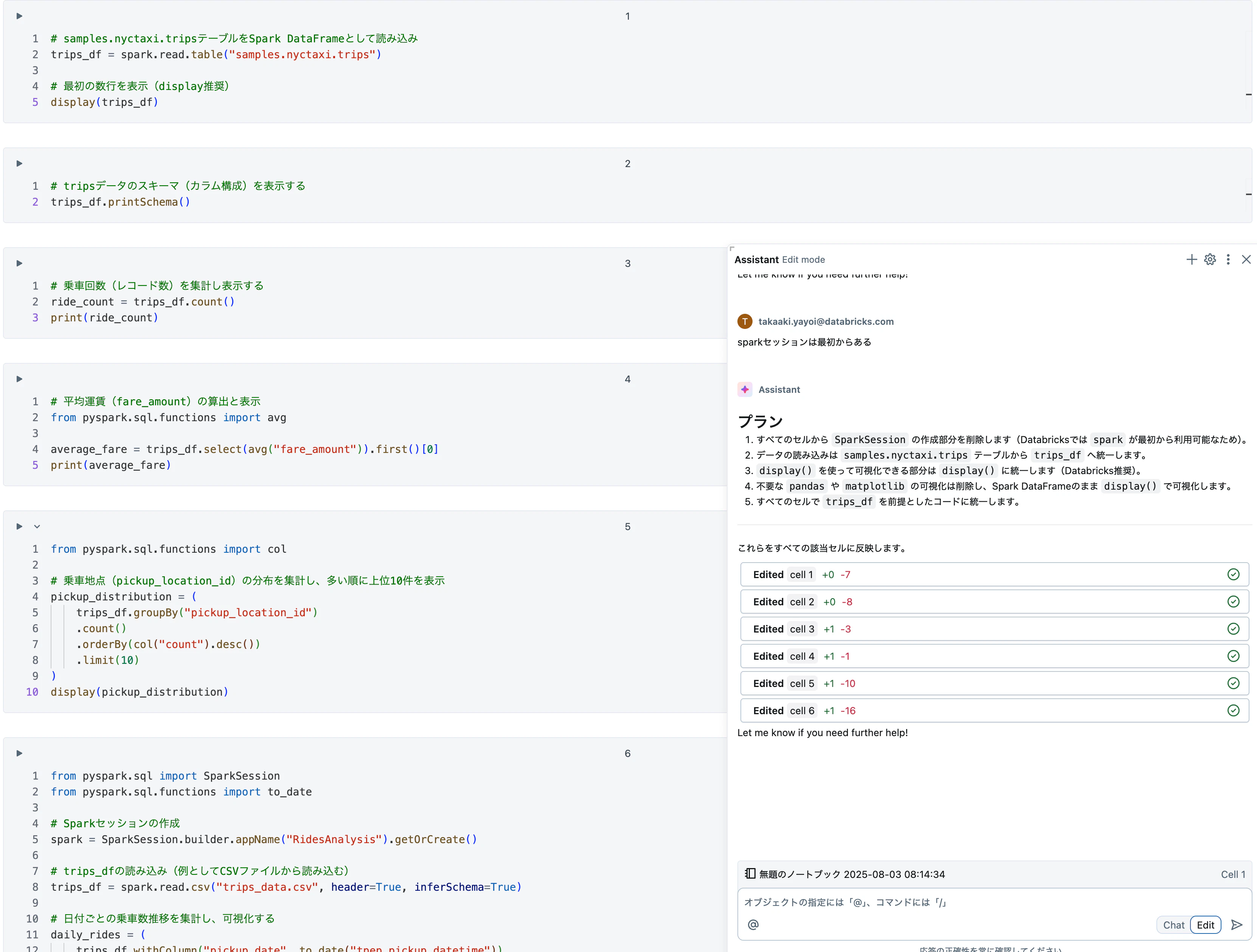Start a new Assistant thread plus icon

pos(1192,260)
